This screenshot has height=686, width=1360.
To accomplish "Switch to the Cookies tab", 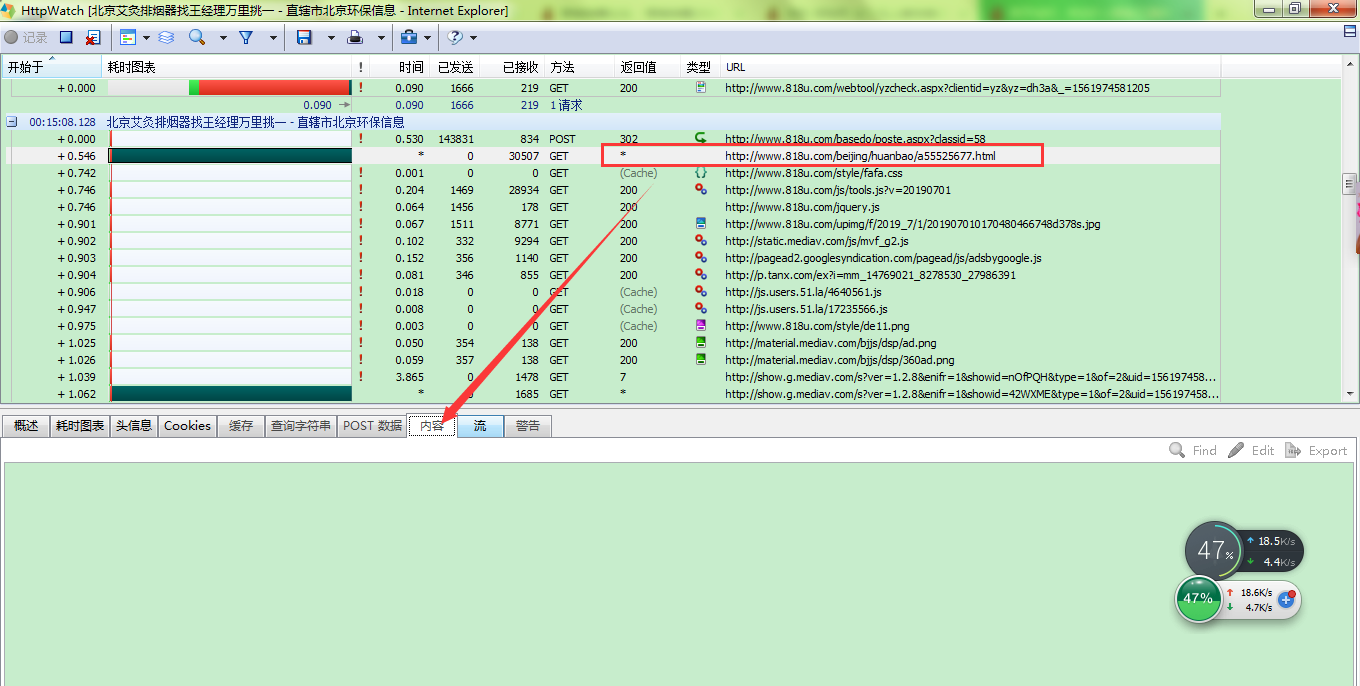I will [x=187, y=426].
